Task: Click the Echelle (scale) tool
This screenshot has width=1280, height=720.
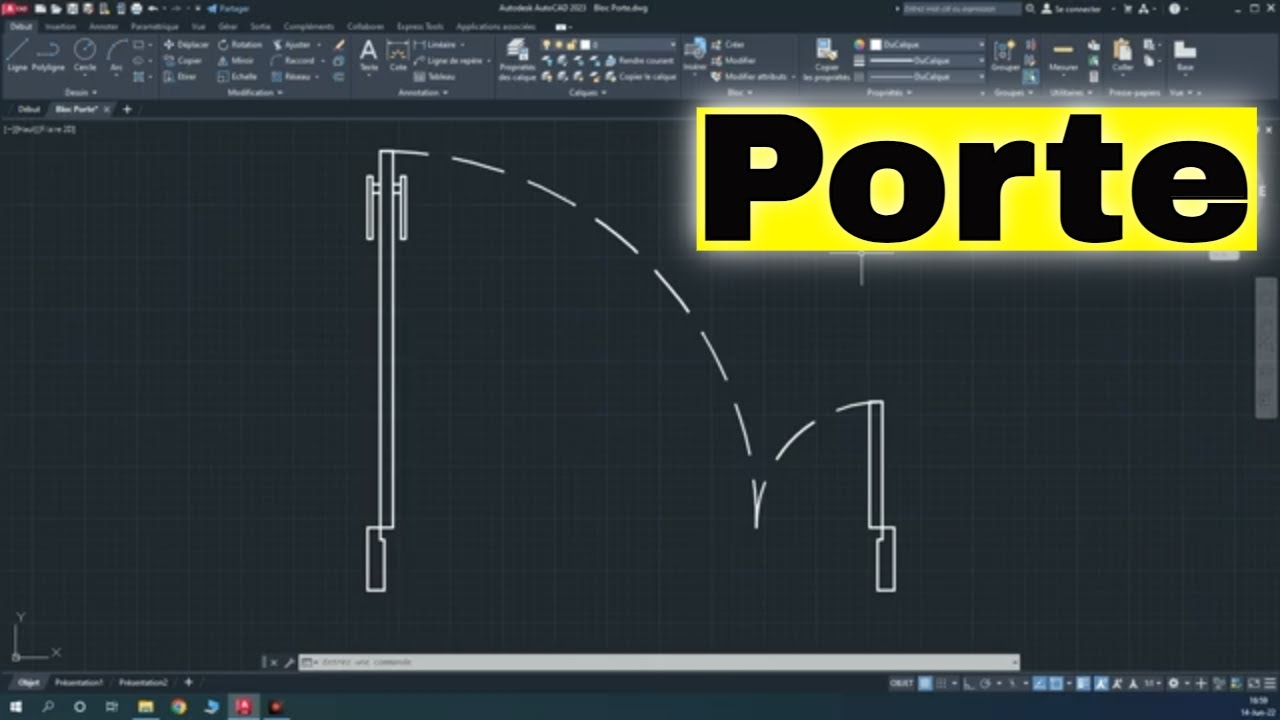Action: coord(238,76)
